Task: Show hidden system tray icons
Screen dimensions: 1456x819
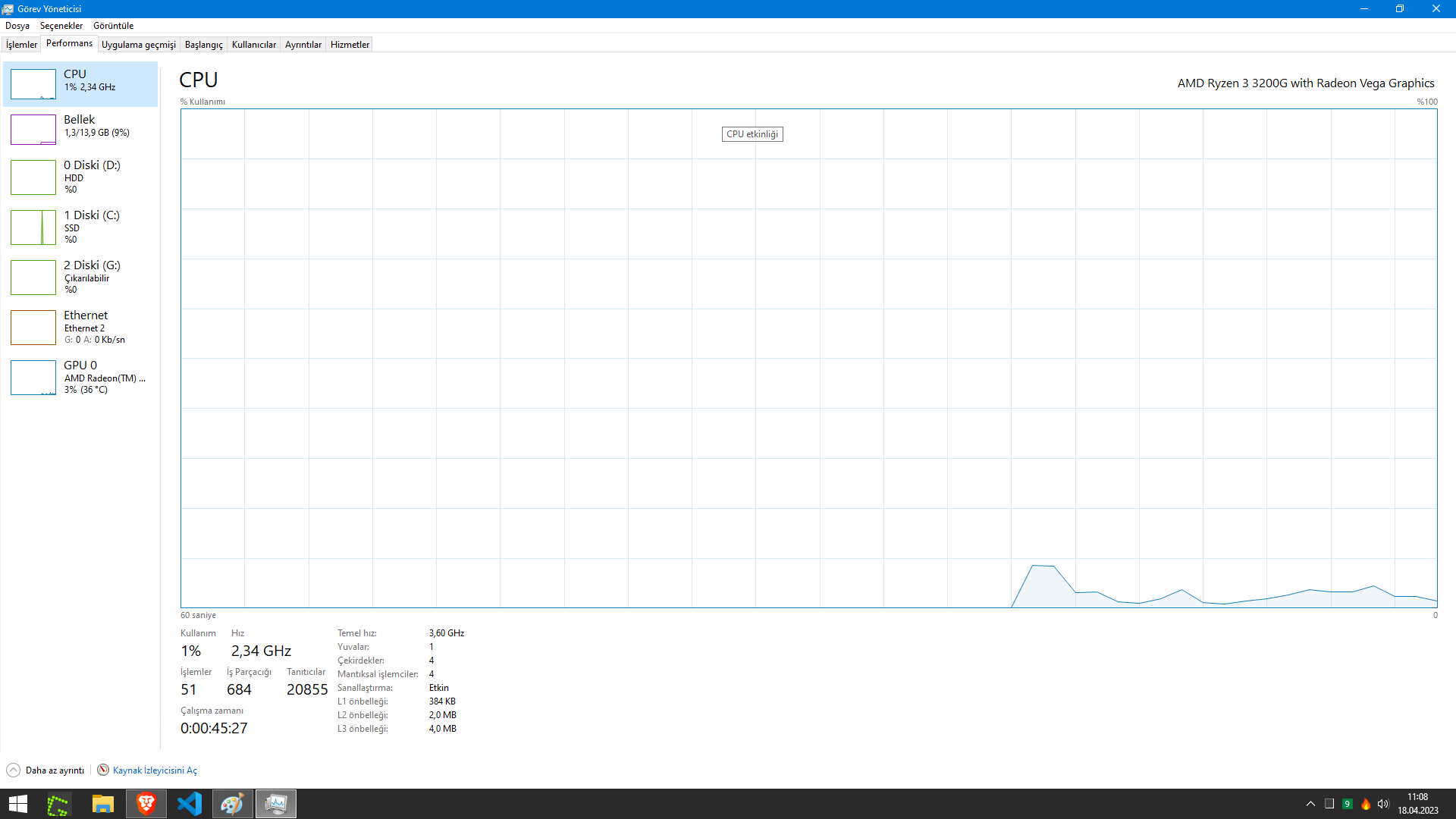Action: click(x=1310, y=804)
